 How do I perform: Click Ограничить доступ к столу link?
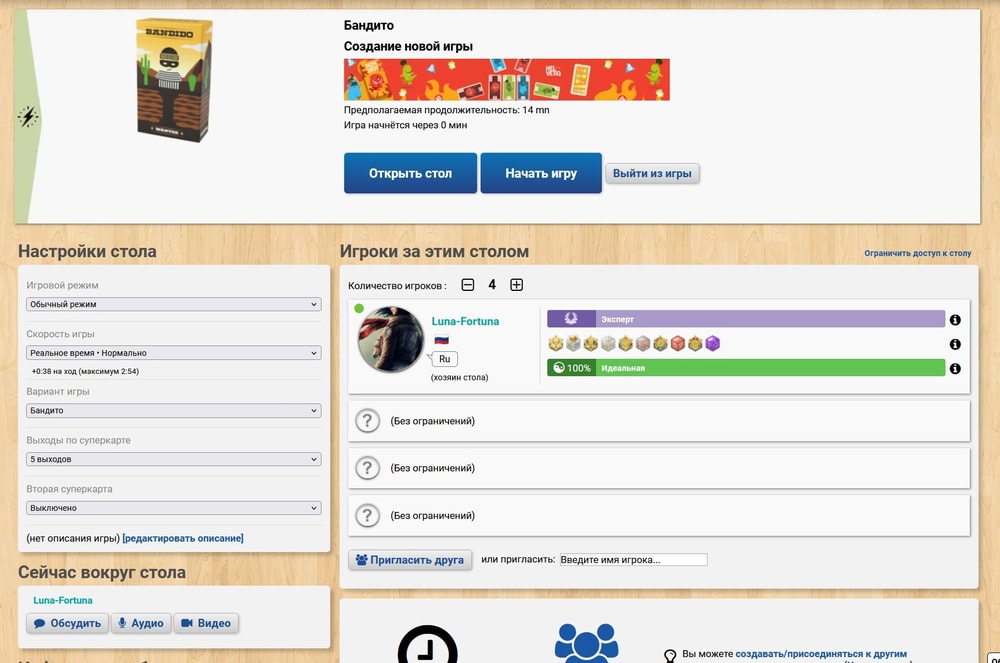click(917, 253)
